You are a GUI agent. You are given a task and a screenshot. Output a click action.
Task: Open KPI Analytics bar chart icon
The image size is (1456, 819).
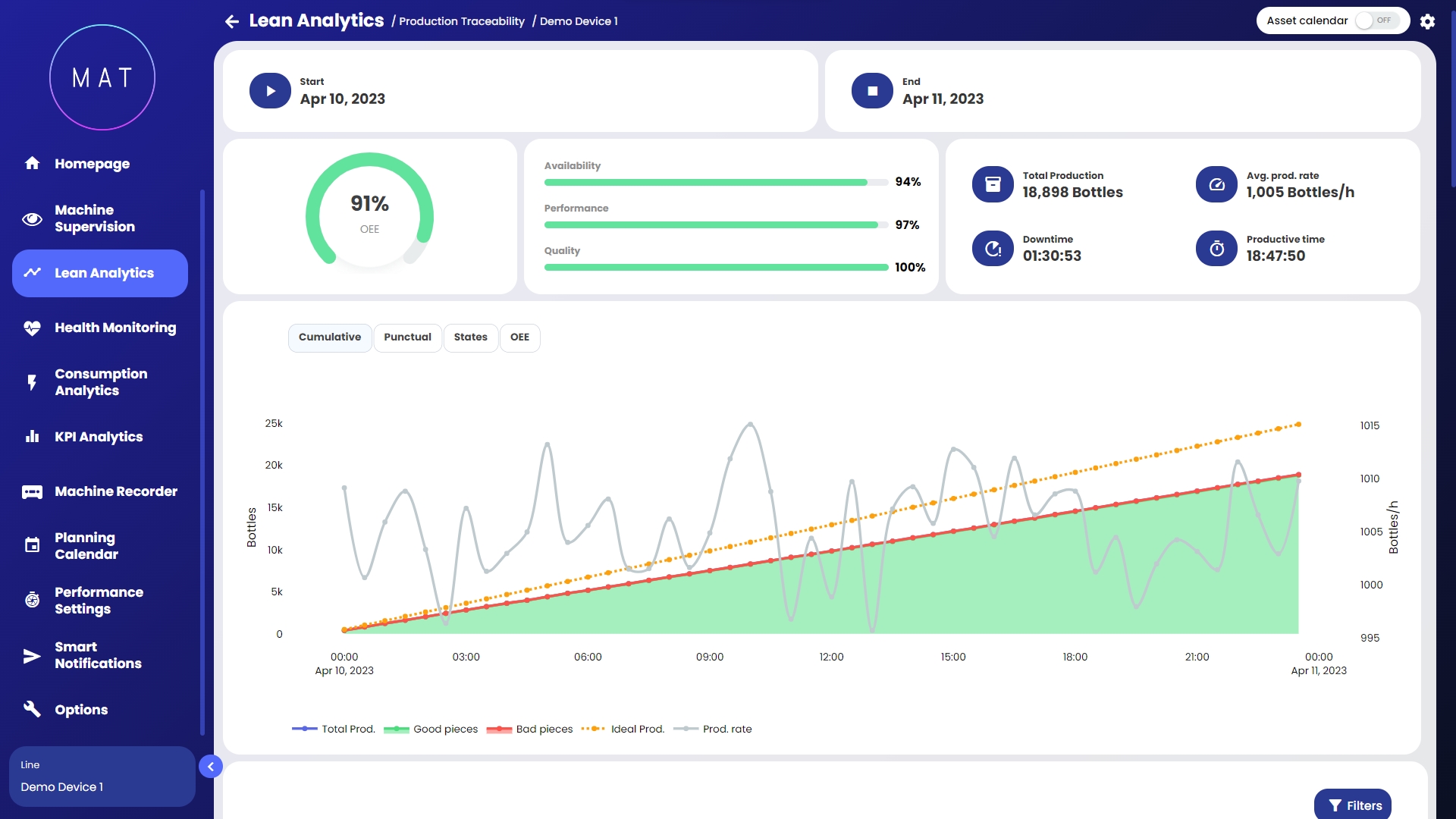coord(32,437)
